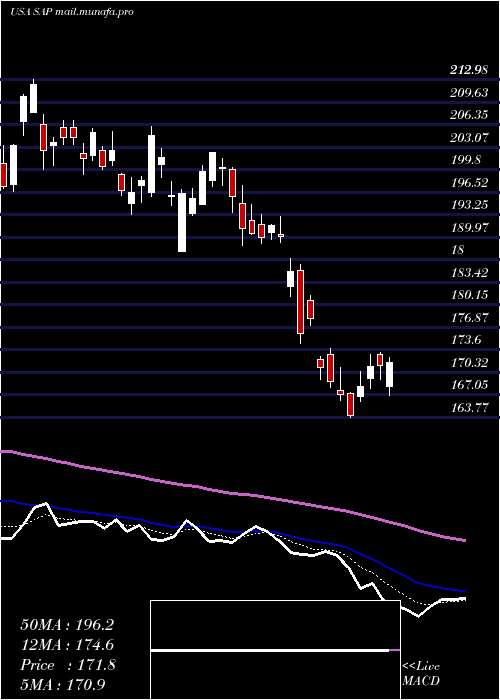
Task: Select the 203.07 price axis label
Action: pyautogui.click(x=469, y=138)
